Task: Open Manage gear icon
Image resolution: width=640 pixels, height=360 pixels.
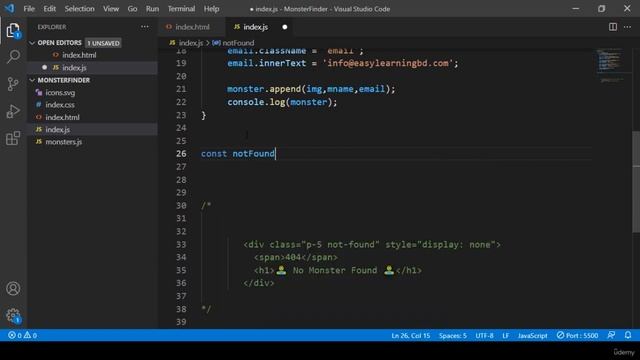Action: pos(13,316)
